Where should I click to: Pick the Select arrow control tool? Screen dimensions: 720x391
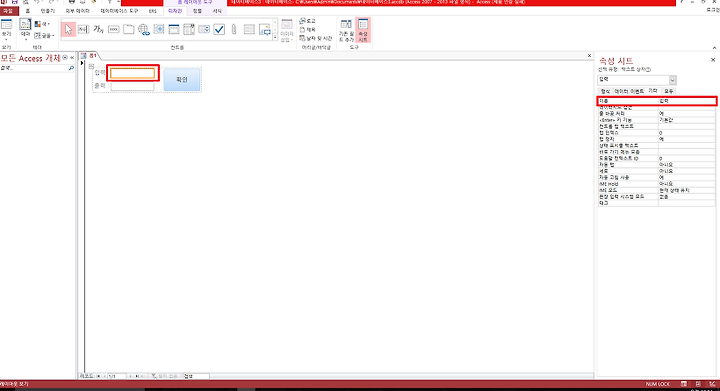pos(68,29)
